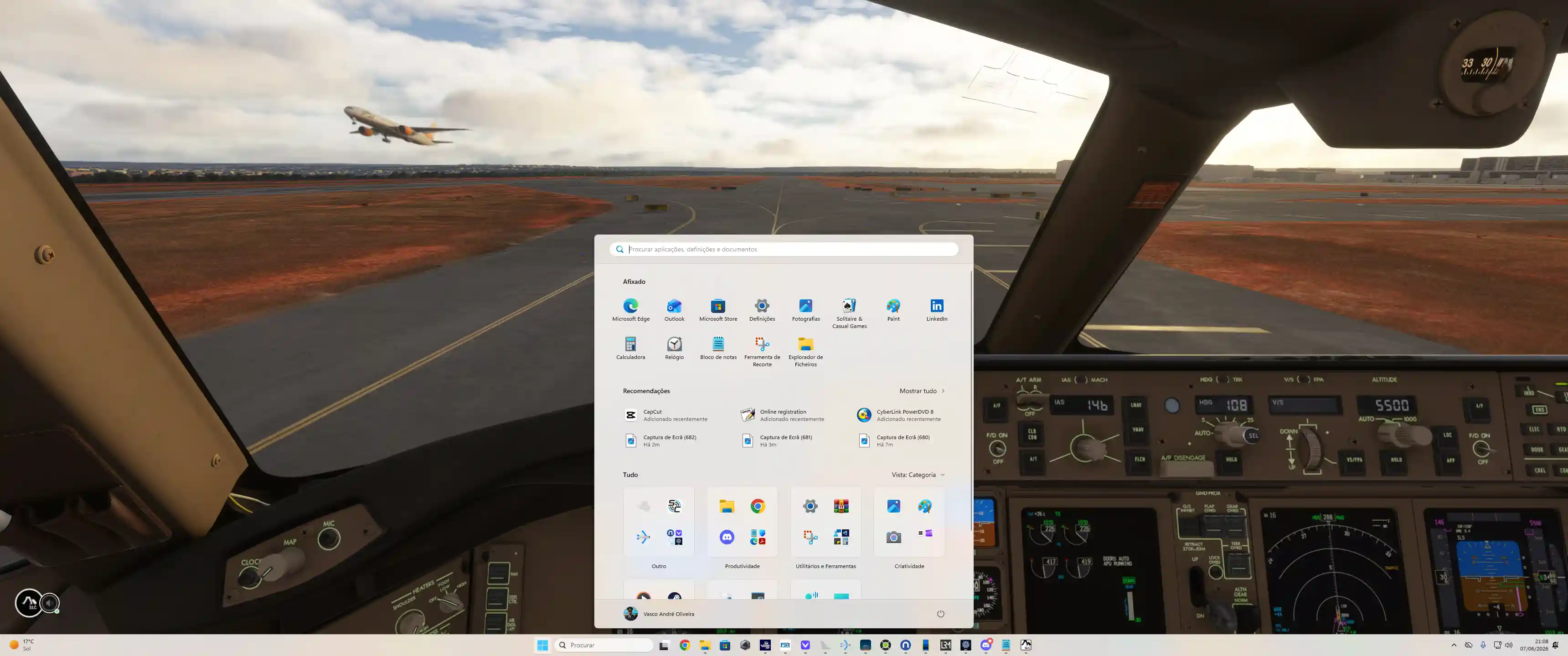Image resolution: width=1568 pixels, height=656 pixels.
Task: Open Microsoft Edge from pinned apps
Action: (630, 310)
